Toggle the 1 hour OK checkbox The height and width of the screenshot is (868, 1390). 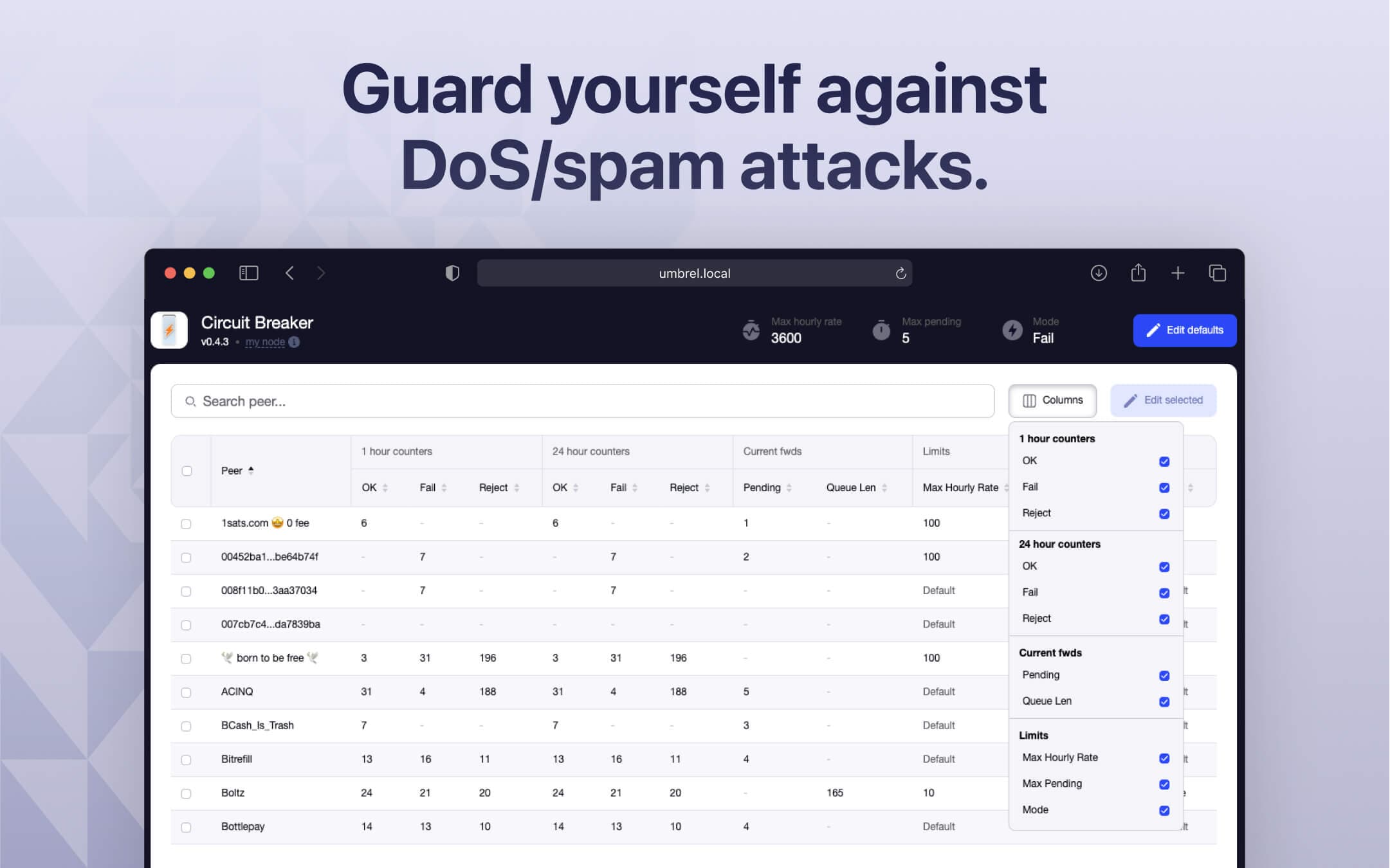pyautogui.click(x=1165, y=461)
